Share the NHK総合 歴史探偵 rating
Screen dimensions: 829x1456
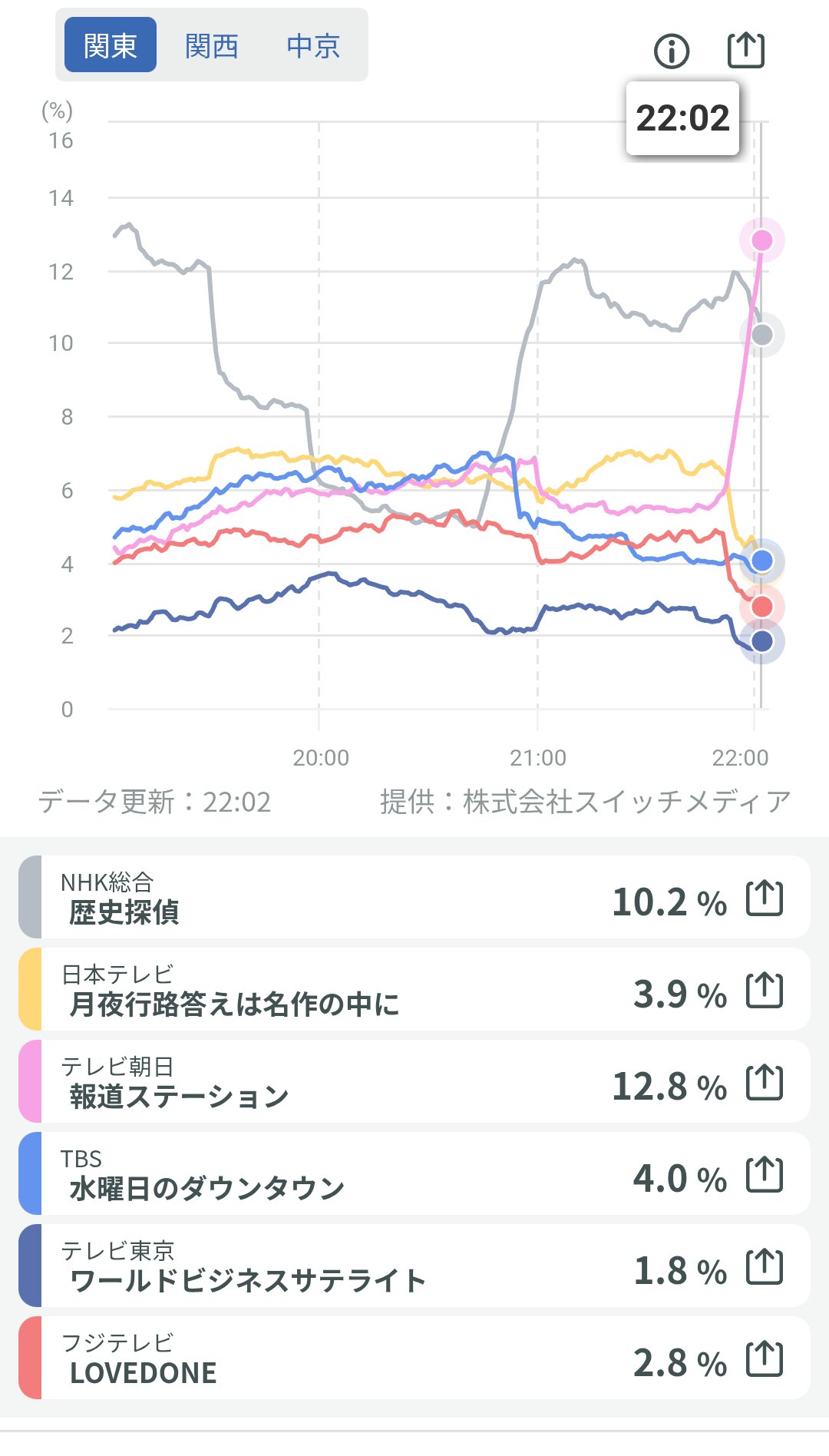[765, 898]
